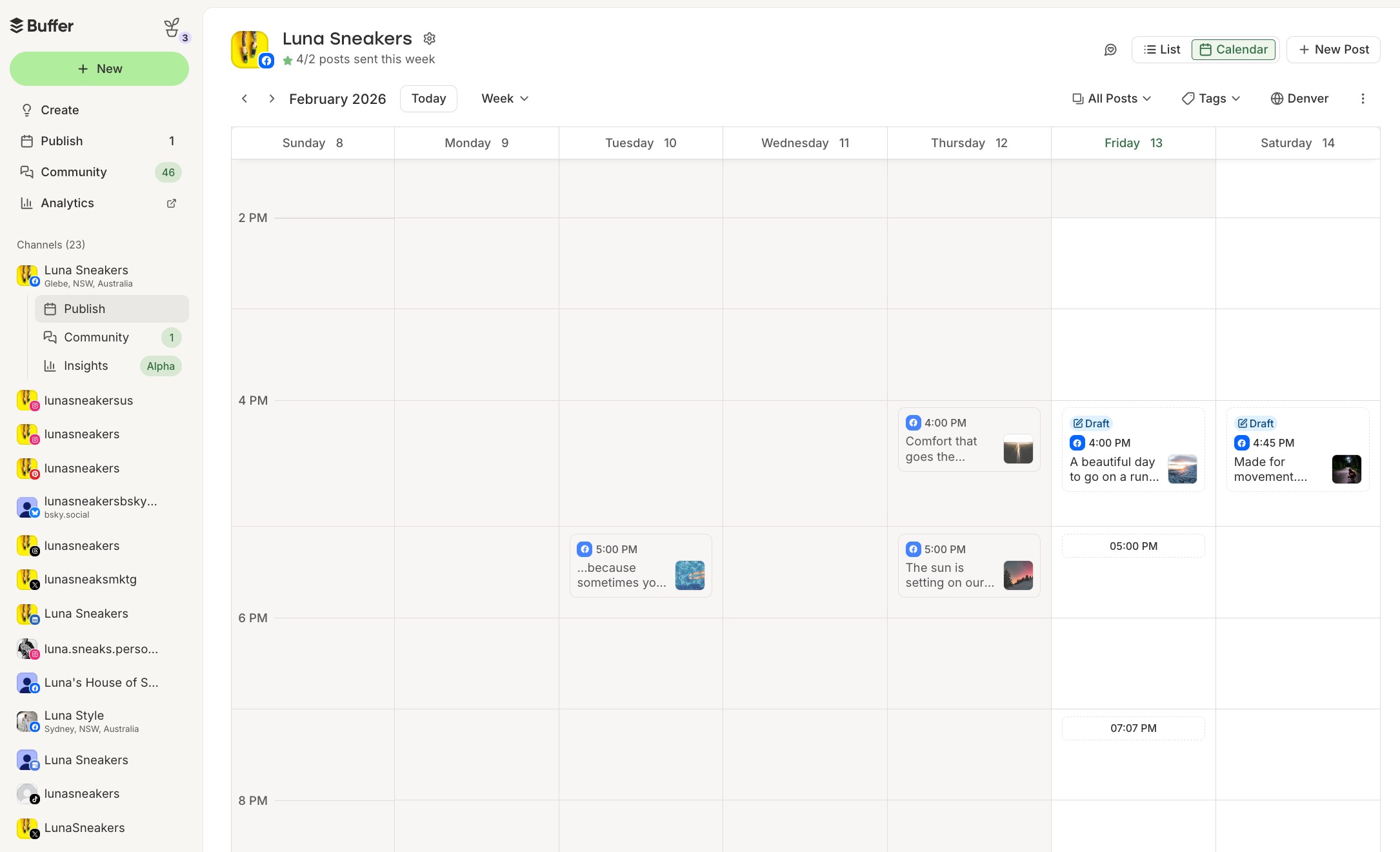Select lunasneakersus Instagram channel
The width and height of the screenshot is (1400, 852).
click(x=99, y=401)
